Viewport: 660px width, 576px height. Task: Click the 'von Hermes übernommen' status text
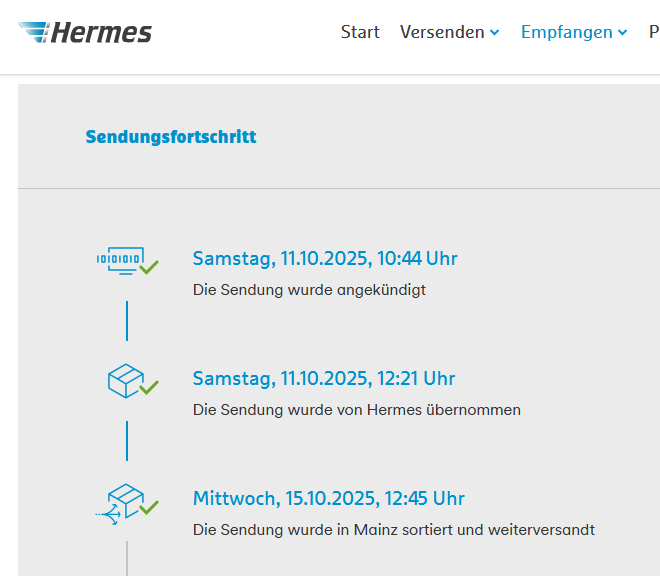(357, 410)
